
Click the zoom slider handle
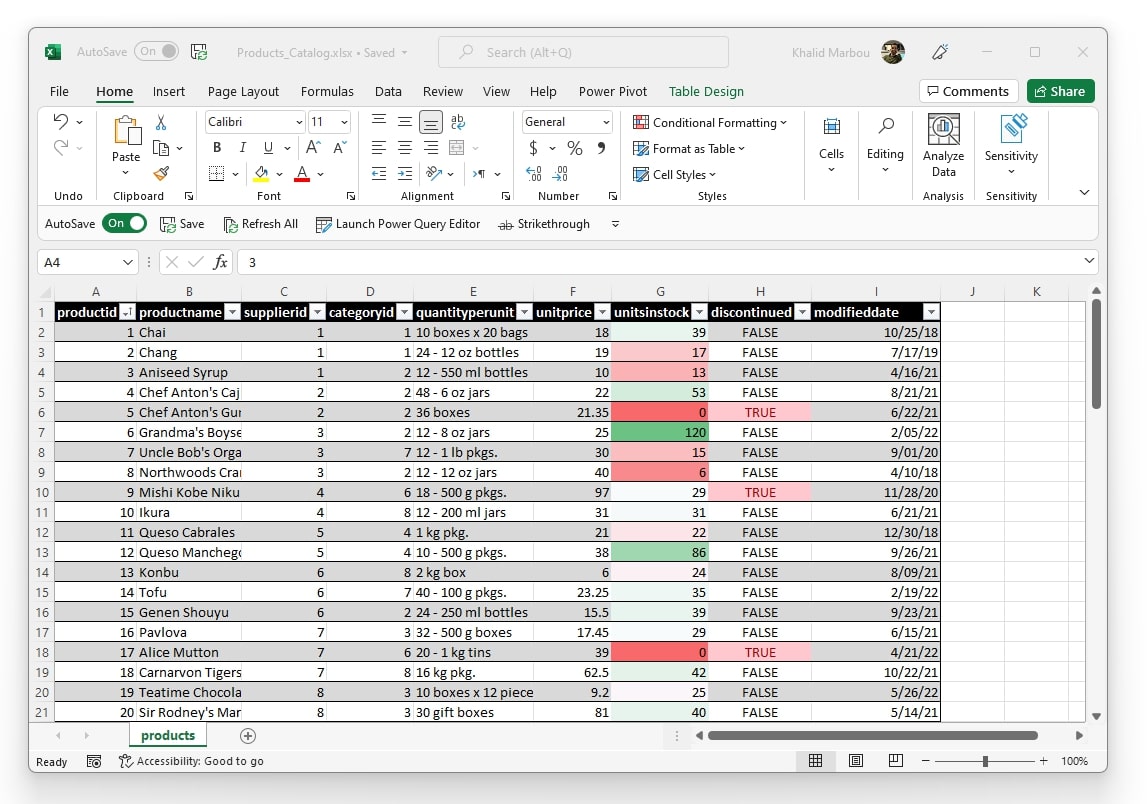pyautogui.click(x=985, y=761)
